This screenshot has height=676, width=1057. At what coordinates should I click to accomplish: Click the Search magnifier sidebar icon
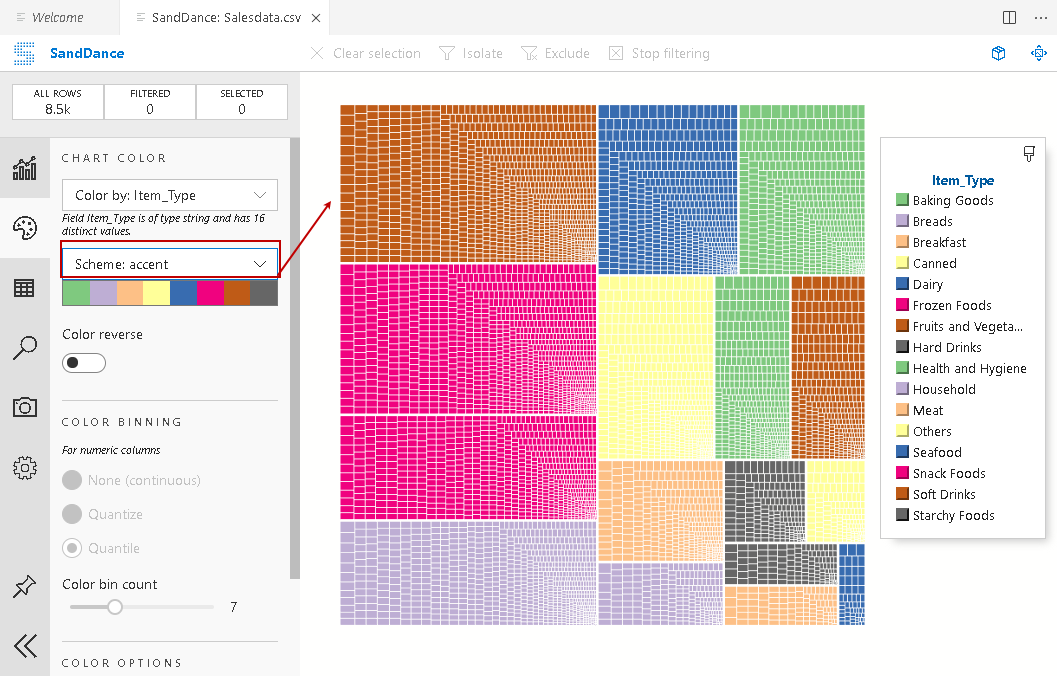(25, 348)
